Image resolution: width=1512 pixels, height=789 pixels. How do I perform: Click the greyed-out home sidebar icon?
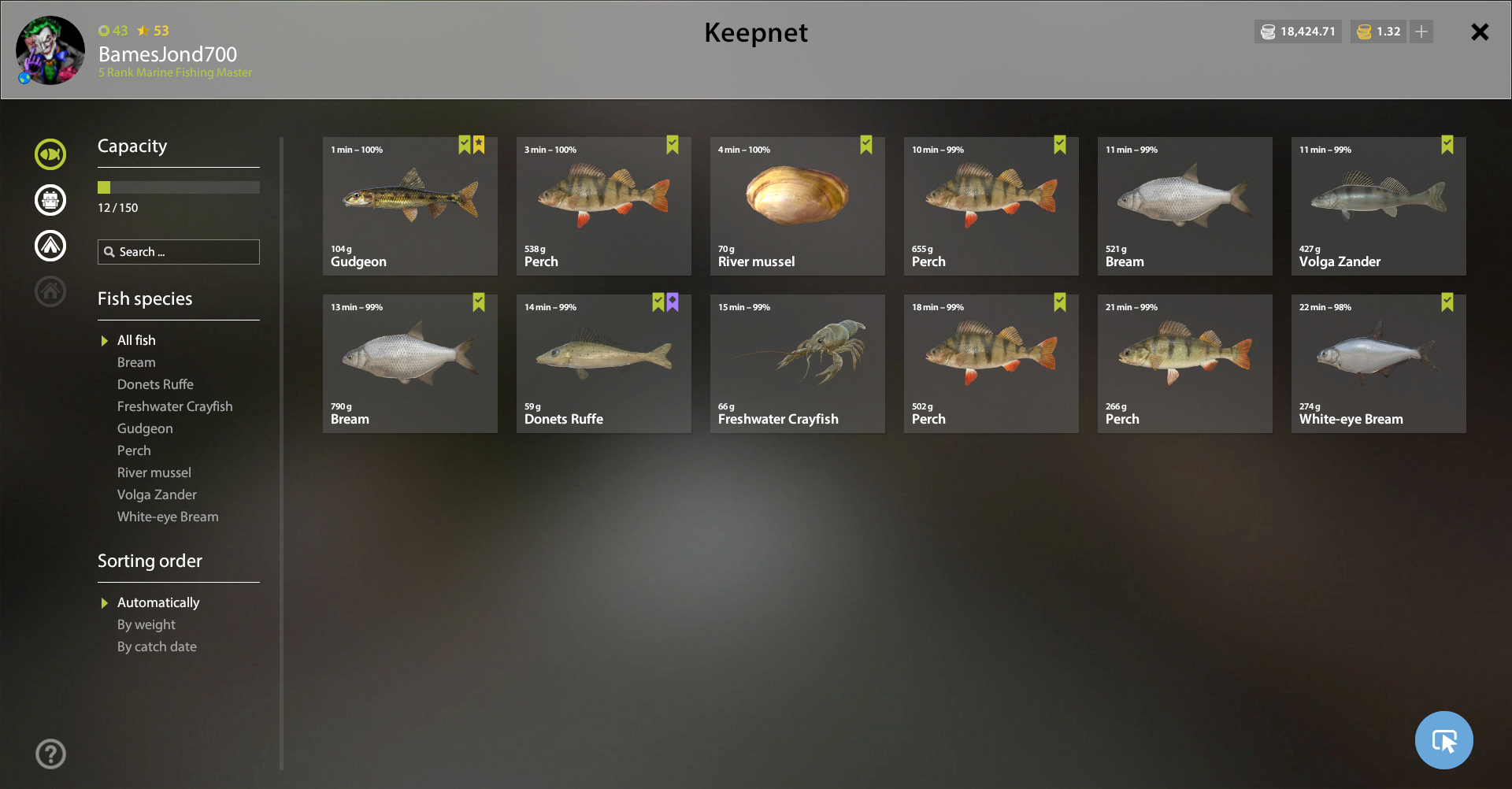50,291
